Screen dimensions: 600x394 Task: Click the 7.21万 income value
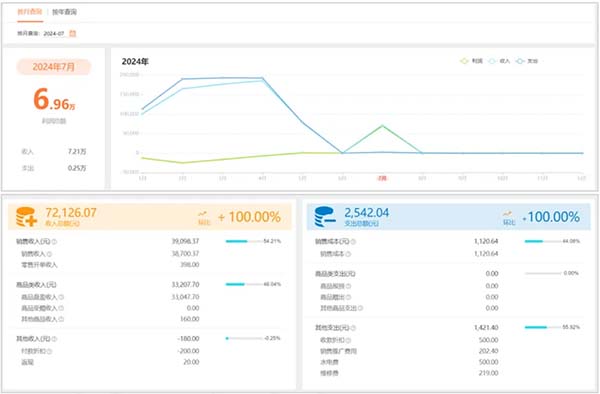coord(77,151)
